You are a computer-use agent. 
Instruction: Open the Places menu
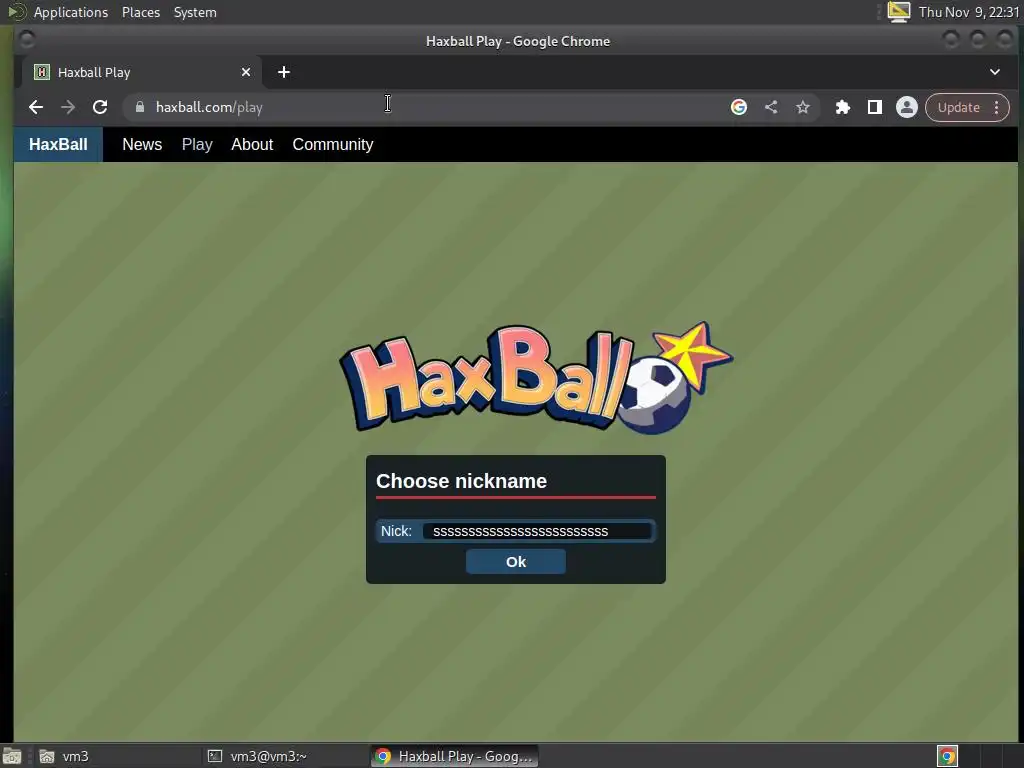coord(140,12)
